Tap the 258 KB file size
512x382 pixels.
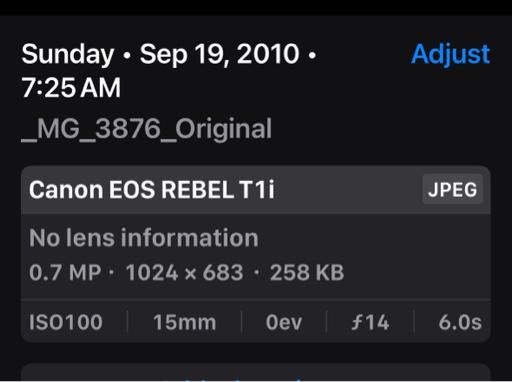[307, 273]
